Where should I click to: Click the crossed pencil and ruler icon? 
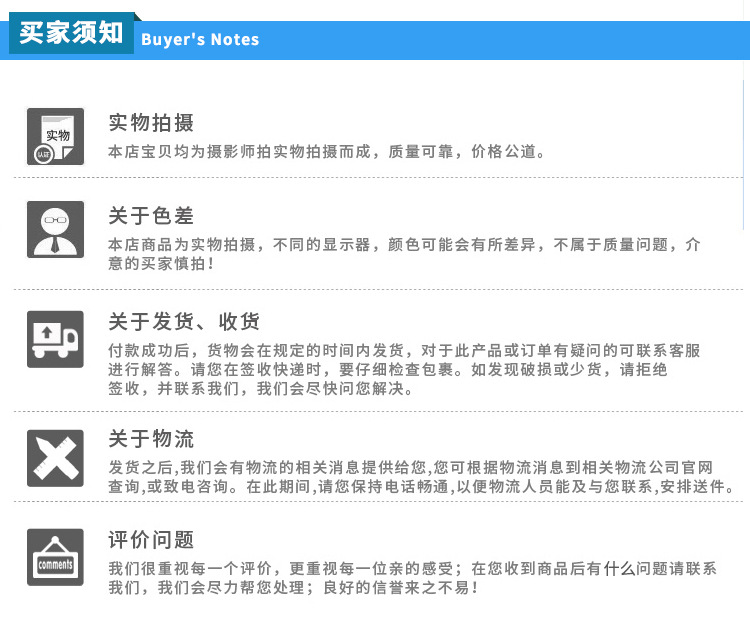(55, 458)
